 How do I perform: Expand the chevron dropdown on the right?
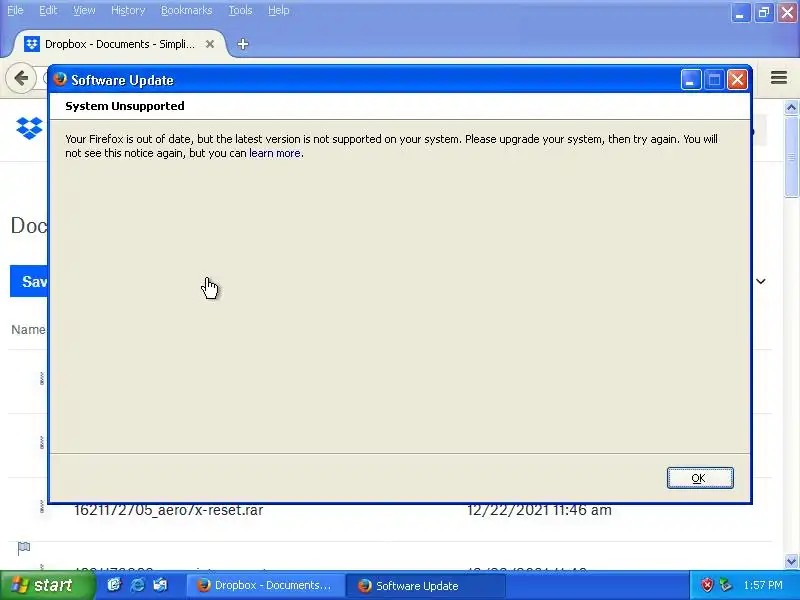761,281
